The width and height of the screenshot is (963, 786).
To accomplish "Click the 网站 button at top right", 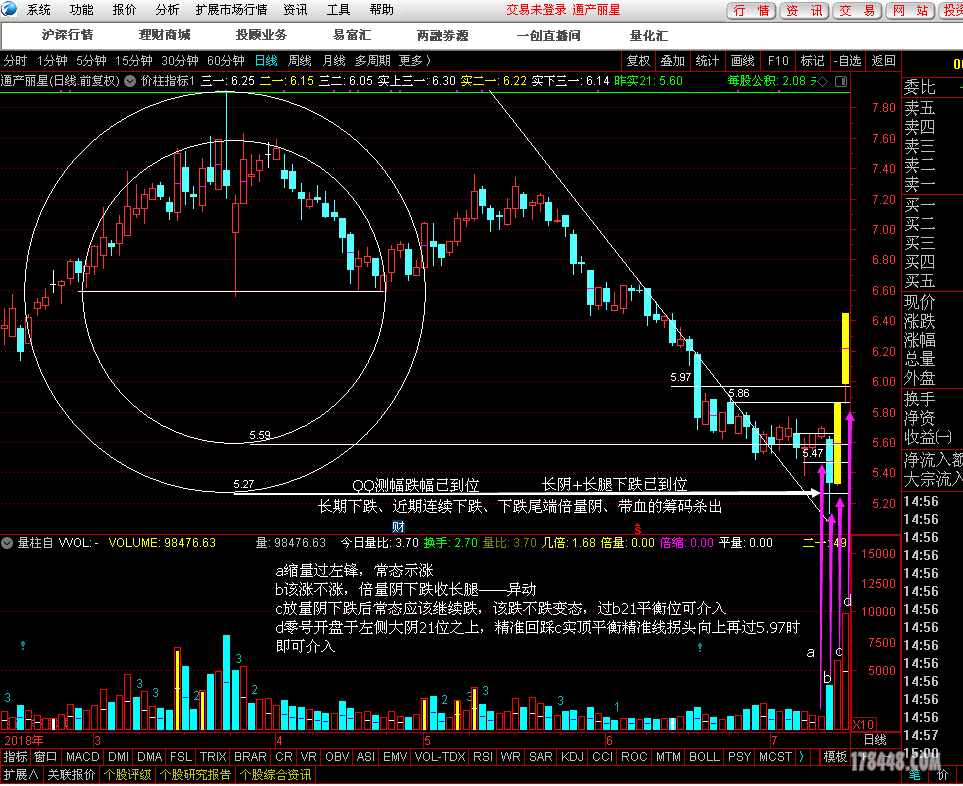I will (911, 10).
